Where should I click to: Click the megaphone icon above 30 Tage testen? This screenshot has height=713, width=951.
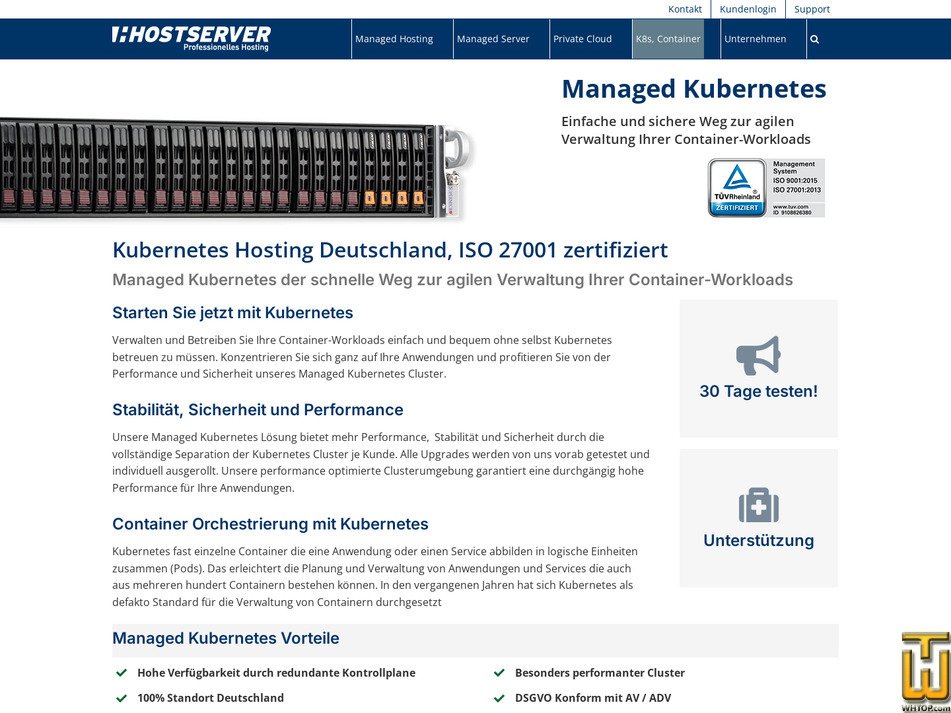coord(758,355)
